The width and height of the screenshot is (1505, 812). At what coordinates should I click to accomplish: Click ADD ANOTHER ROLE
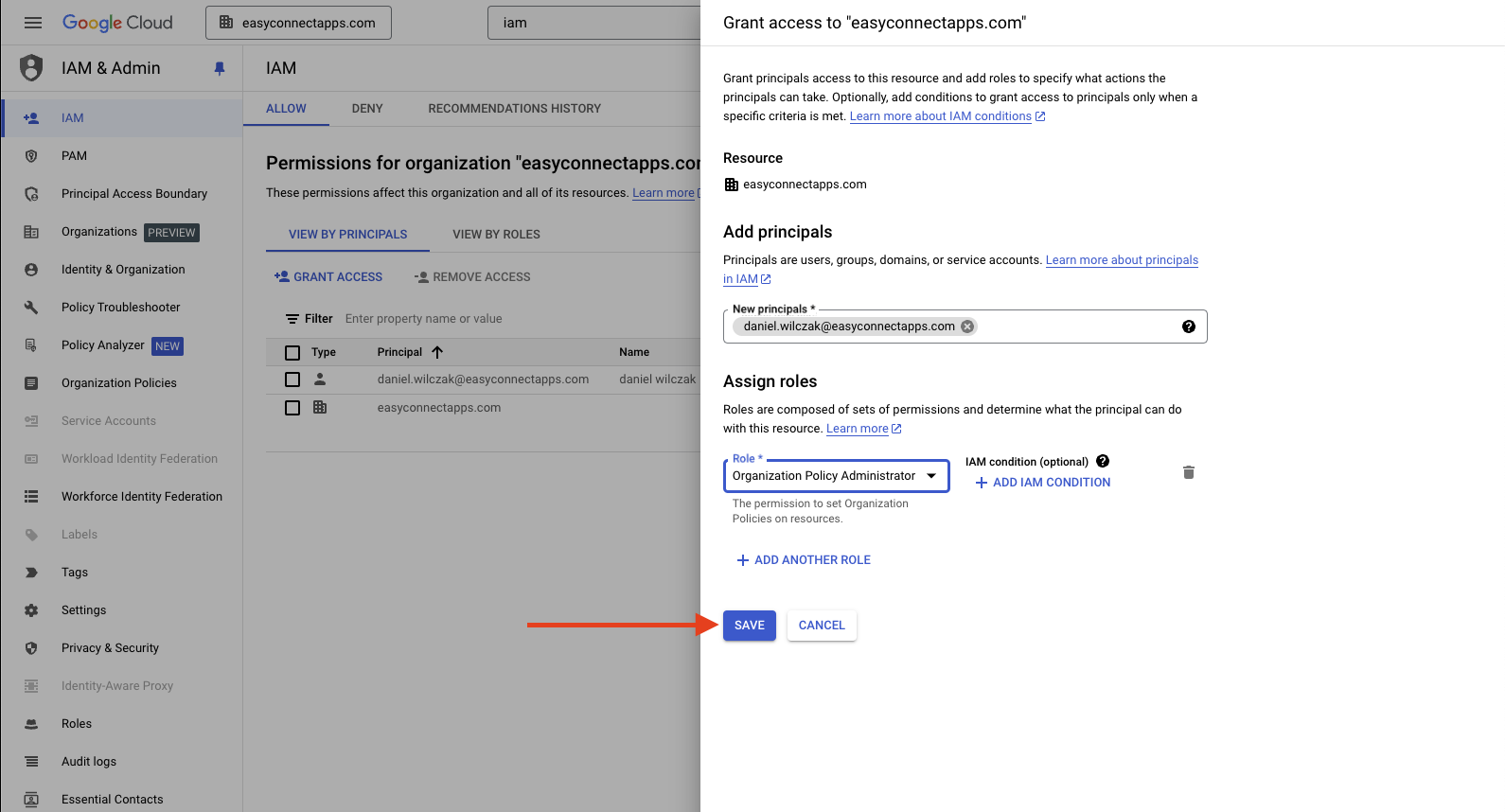(x=804, y=560)
